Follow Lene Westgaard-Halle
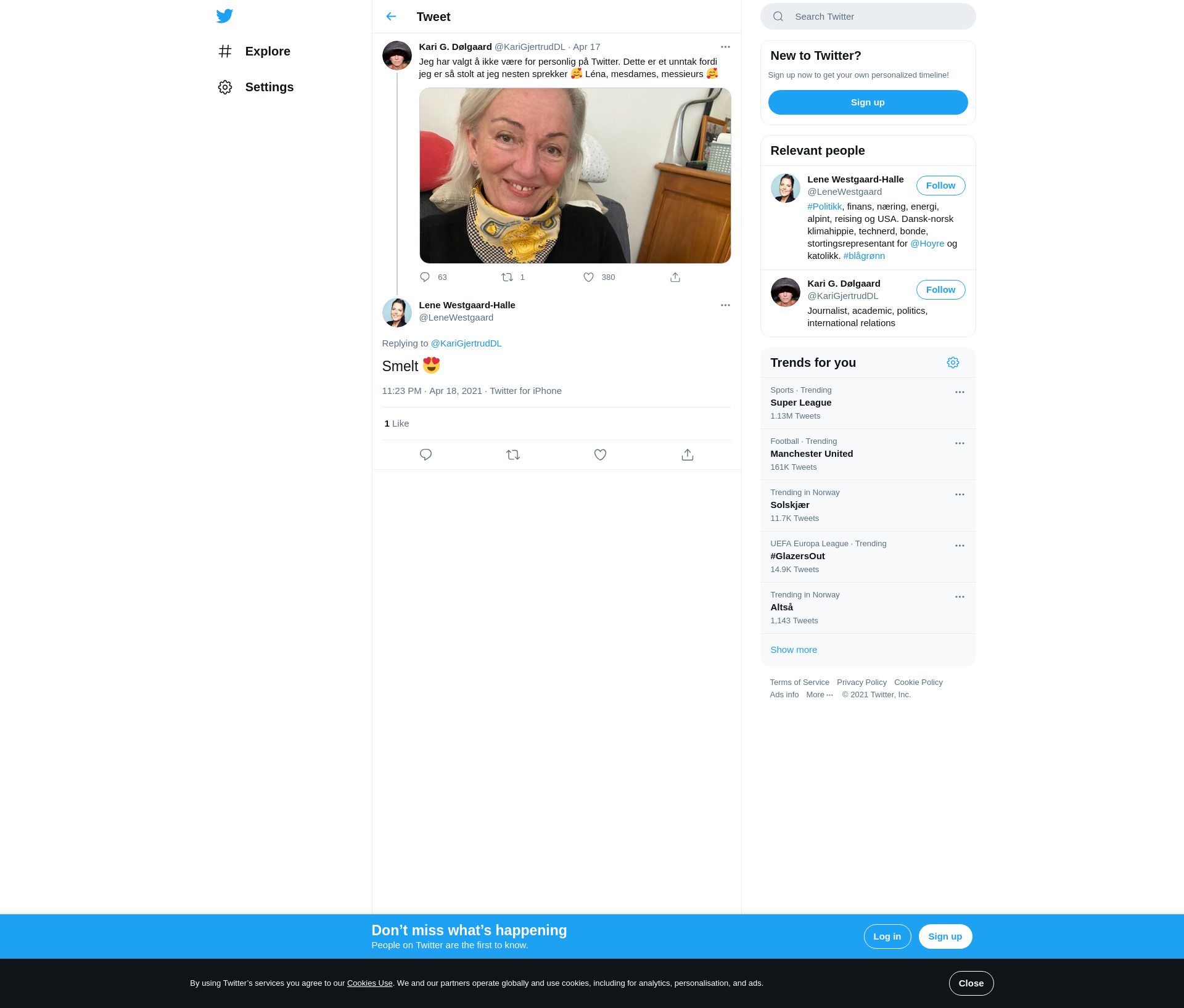The image size is (1184, 1008). coord(940,186)
